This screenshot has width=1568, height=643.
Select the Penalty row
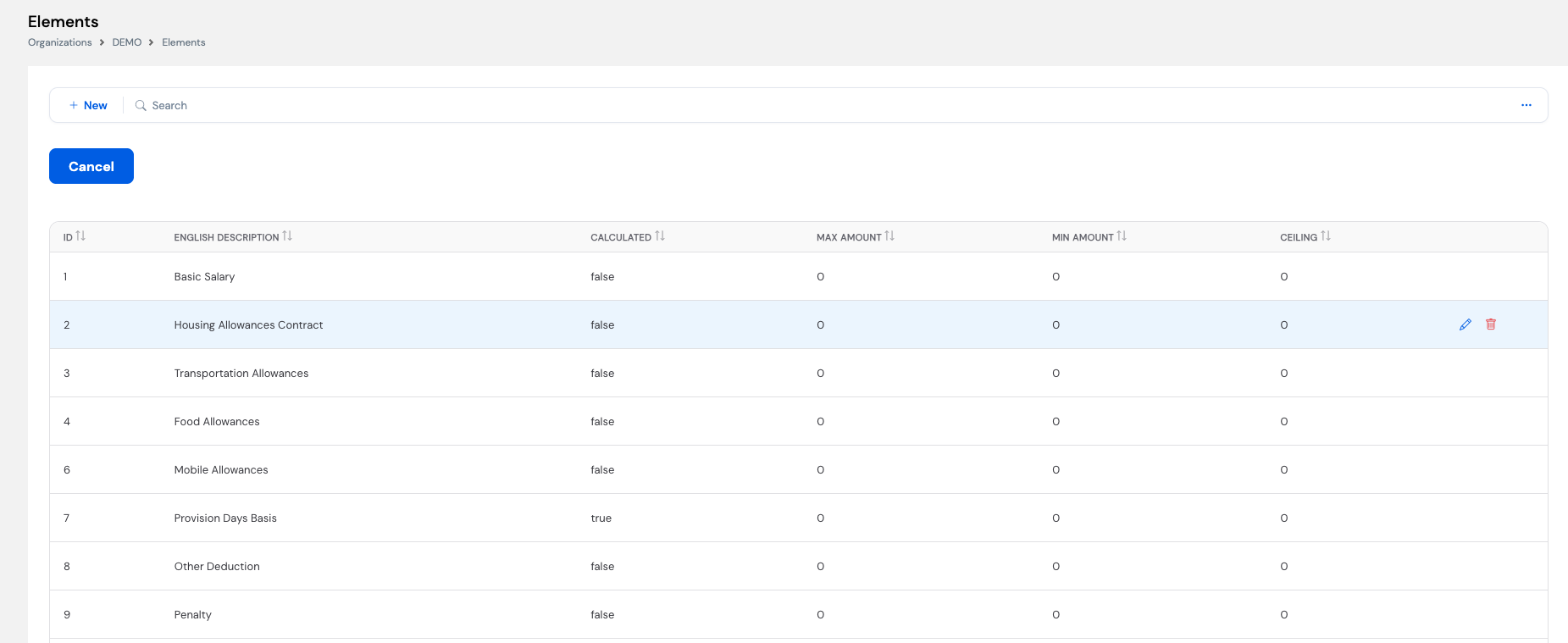799,614
